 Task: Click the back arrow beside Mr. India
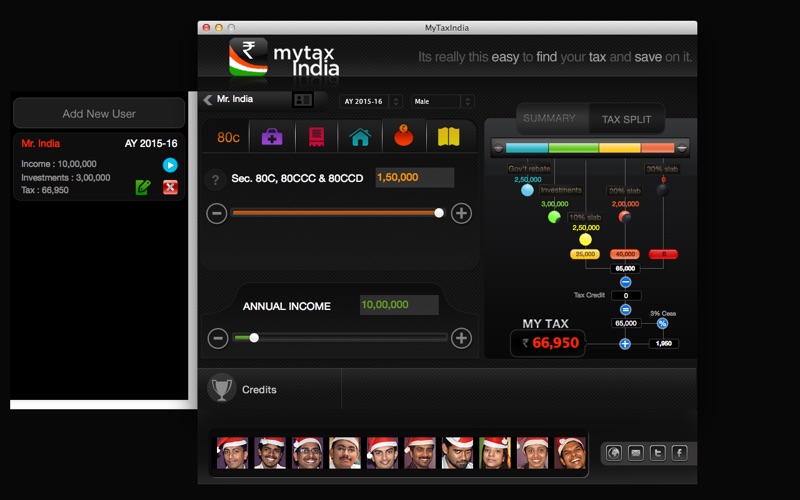pyautogui.click(x=208, y=99)
